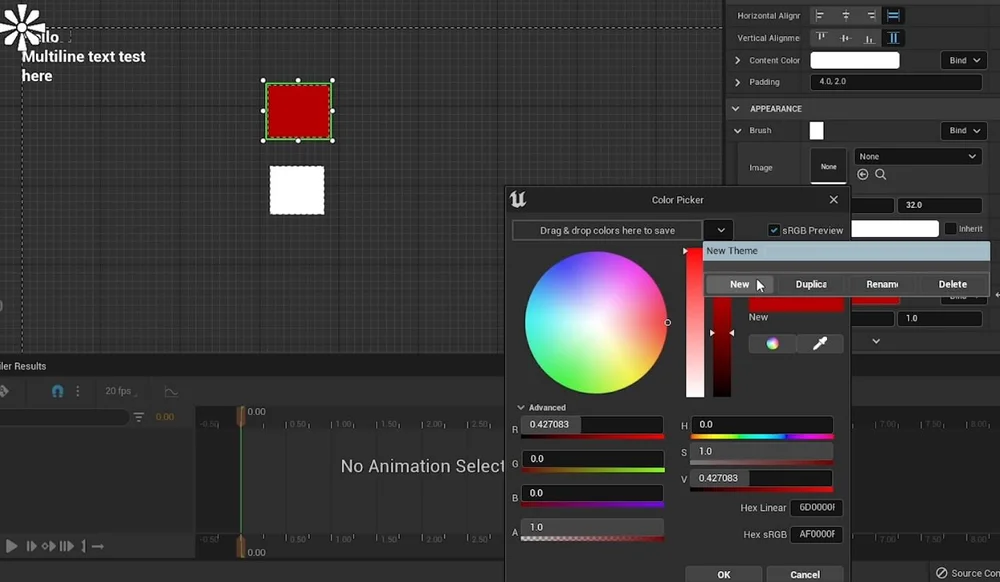Toggle the snapping magnet in the Sequencer toolbar
The image size is (1000, 582).
pos(57,391)
